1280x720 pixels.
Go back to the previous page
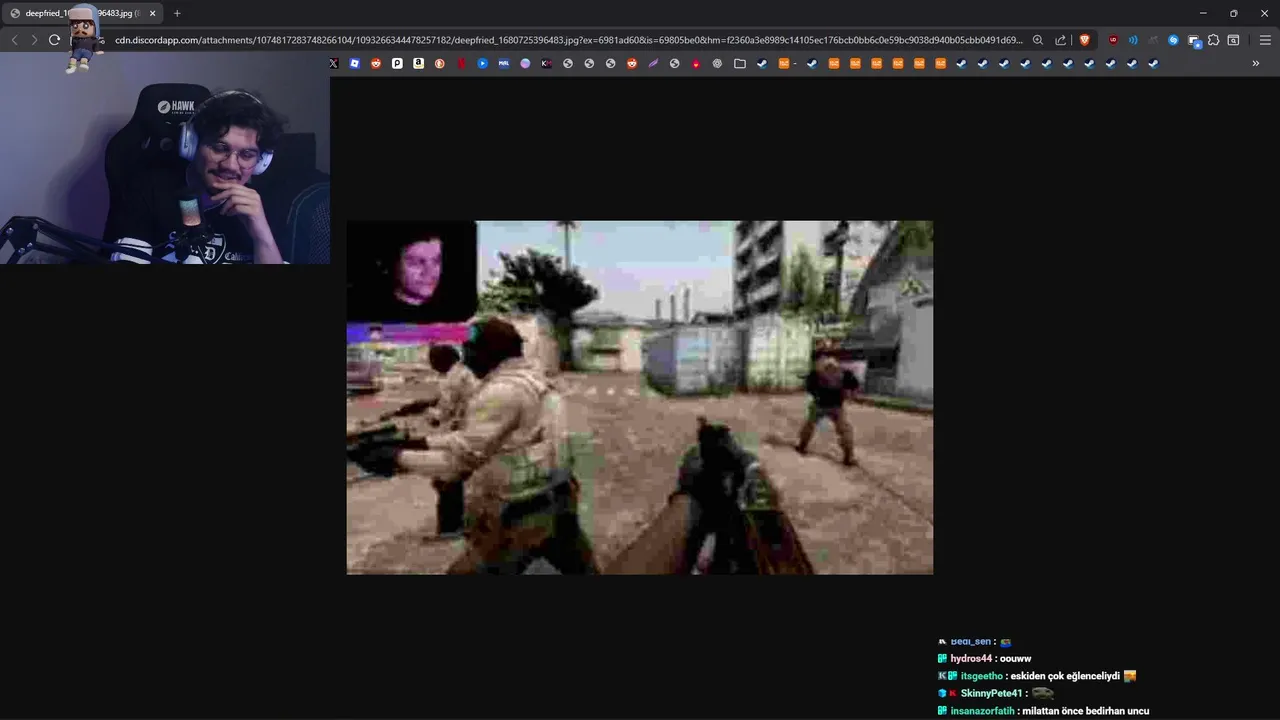pos(14,40)
